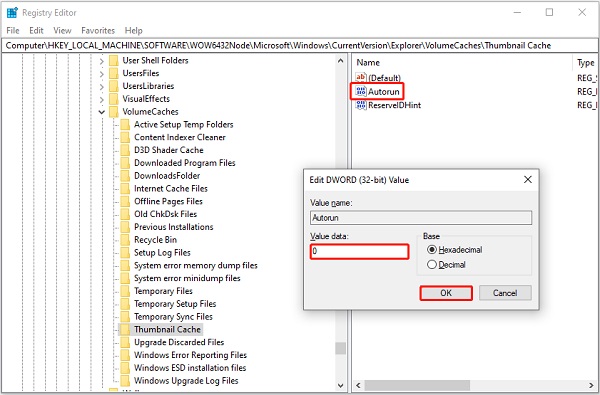Click the Upgrade Discarded Files folder icon
Image resolution: width=600 pixels, height=395 pixels.
pyautogui.click(x=125, y=343)
